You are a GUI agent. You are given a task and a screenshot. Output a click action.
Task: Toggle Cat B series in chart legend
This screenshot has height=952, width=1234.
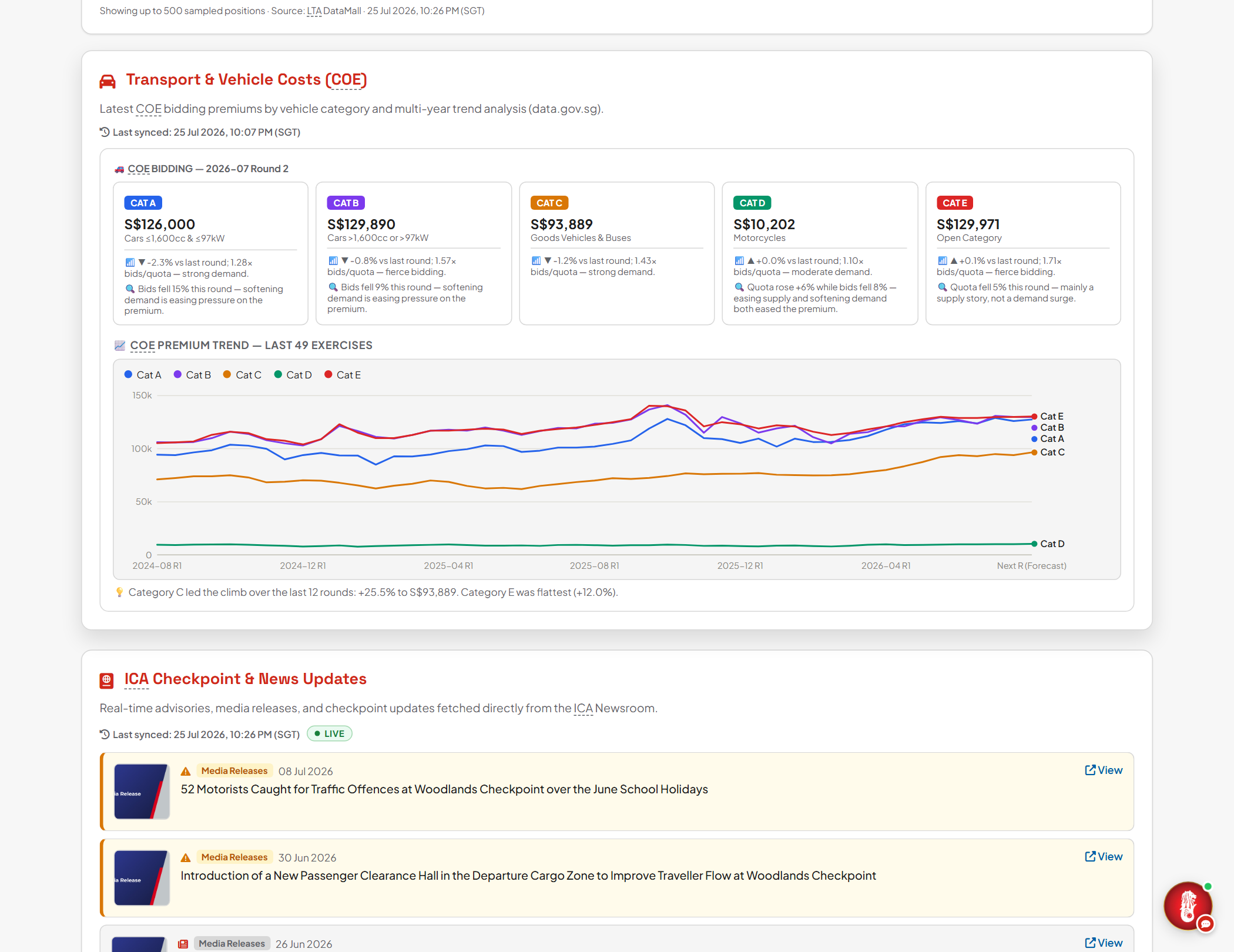pyautogui.click(x=192, y=375)
